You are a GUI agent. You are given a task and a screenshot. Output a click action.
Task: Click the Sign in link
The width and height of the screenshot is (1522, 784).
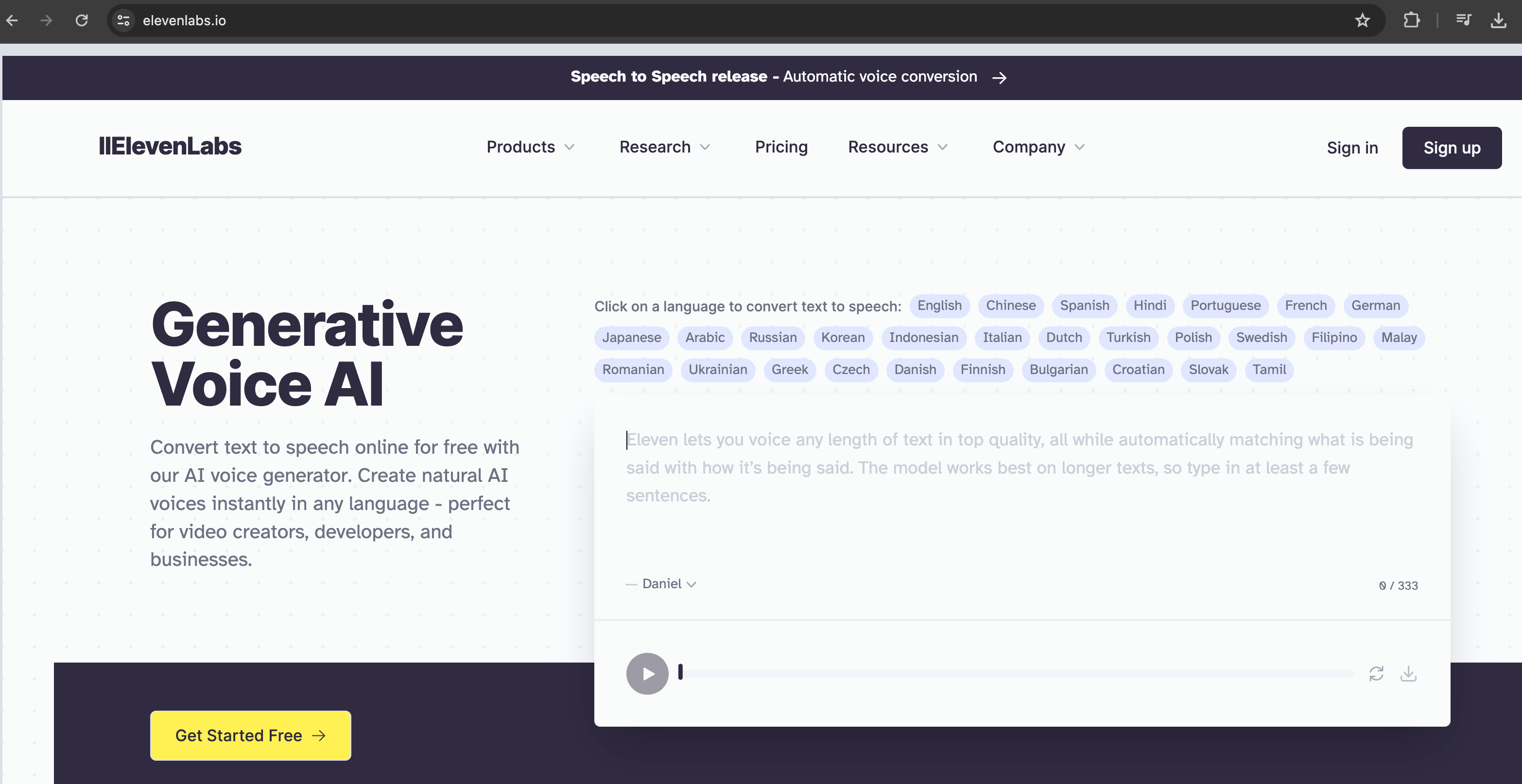(x=1352, y=148)
